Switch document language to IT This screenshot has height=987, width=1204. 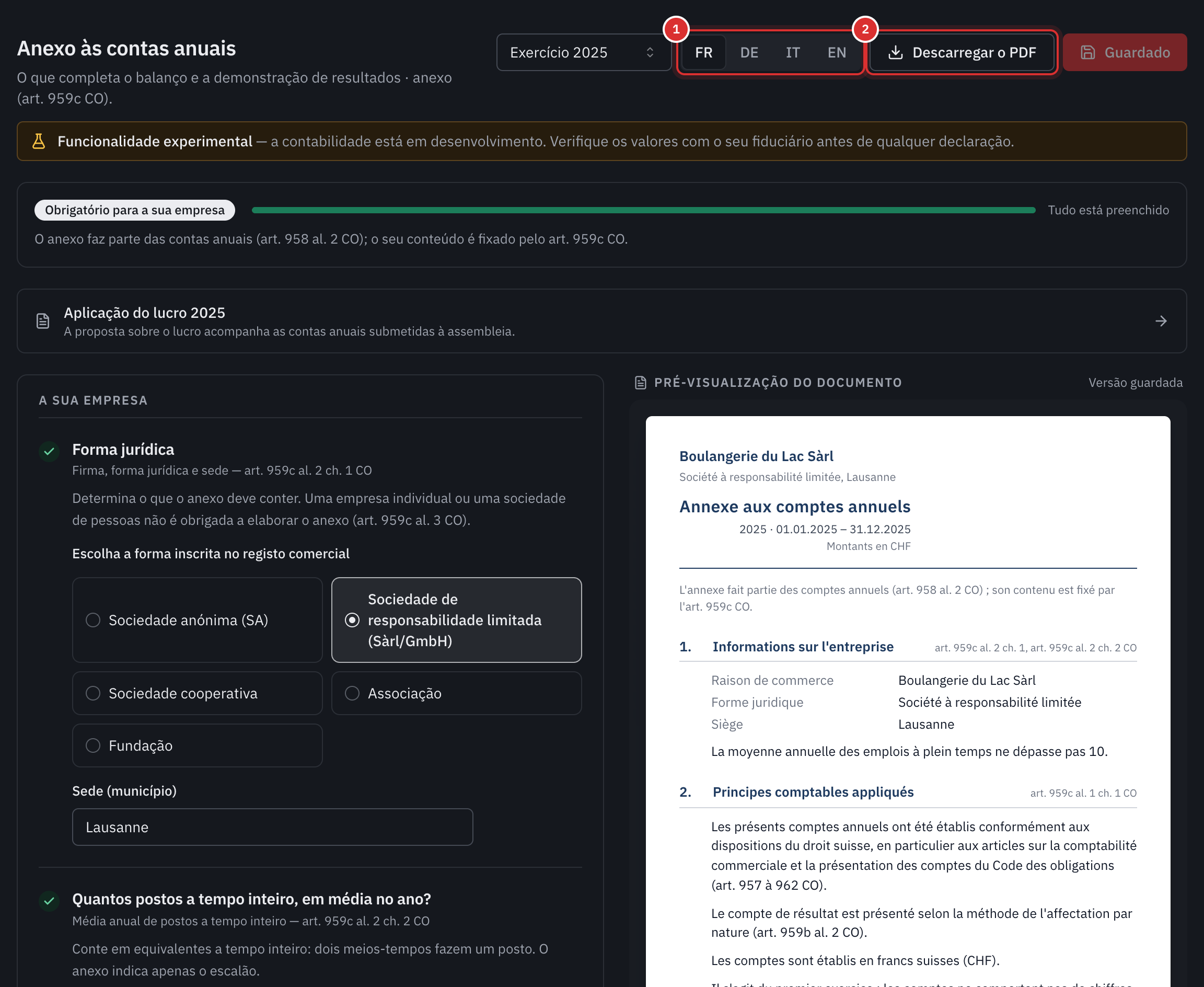point(793,52)
